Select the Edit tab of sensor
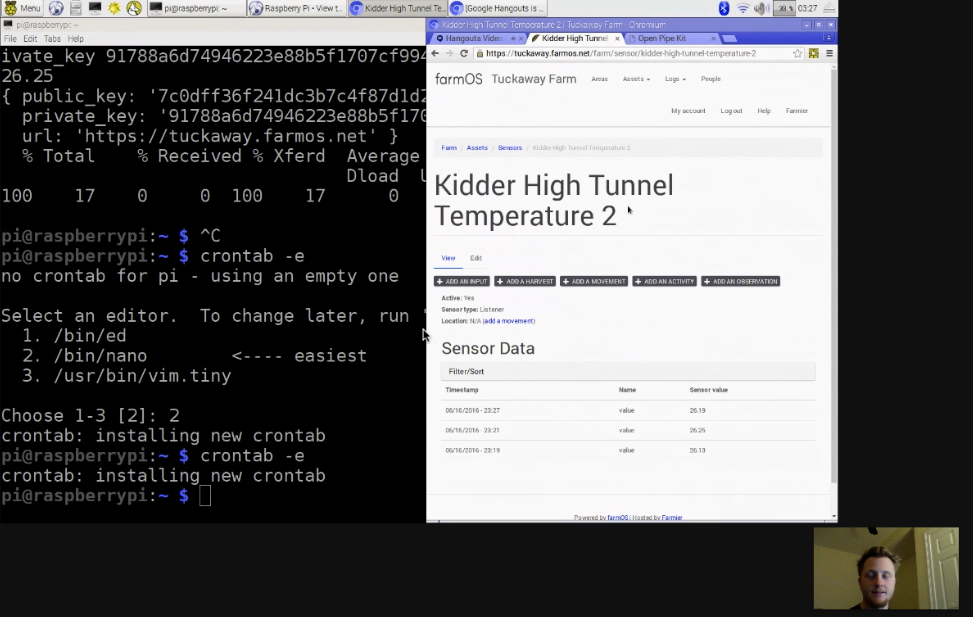 pos(476,258)
